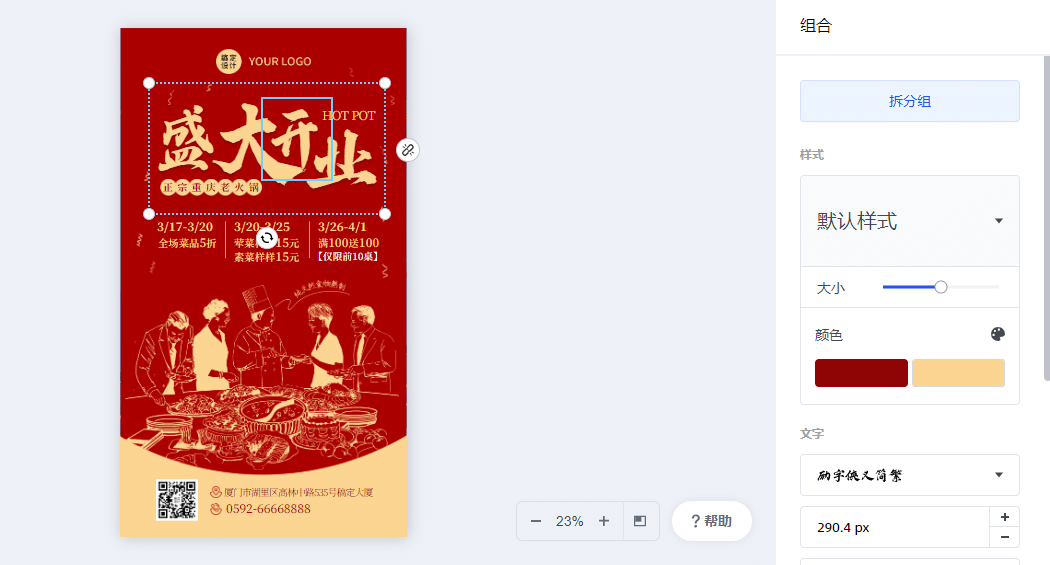Click the 大小 size slider handle

(x=941, y=287)
